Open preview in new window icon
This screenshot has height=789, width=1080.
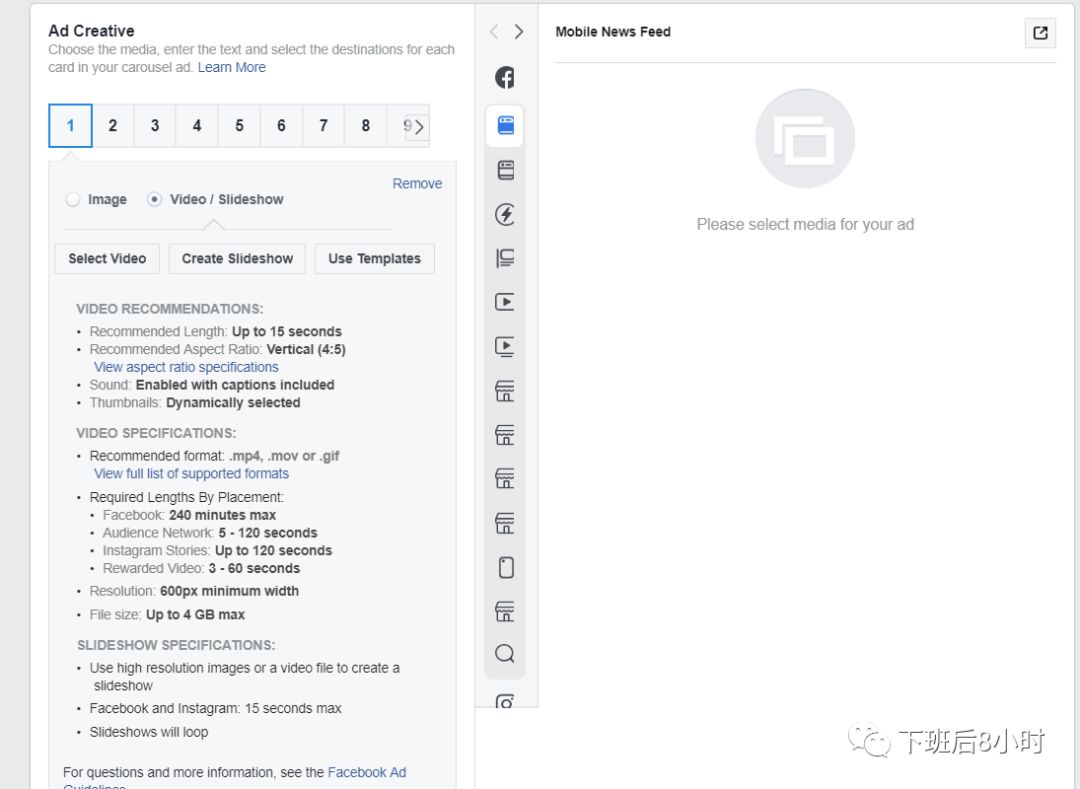1040,32
